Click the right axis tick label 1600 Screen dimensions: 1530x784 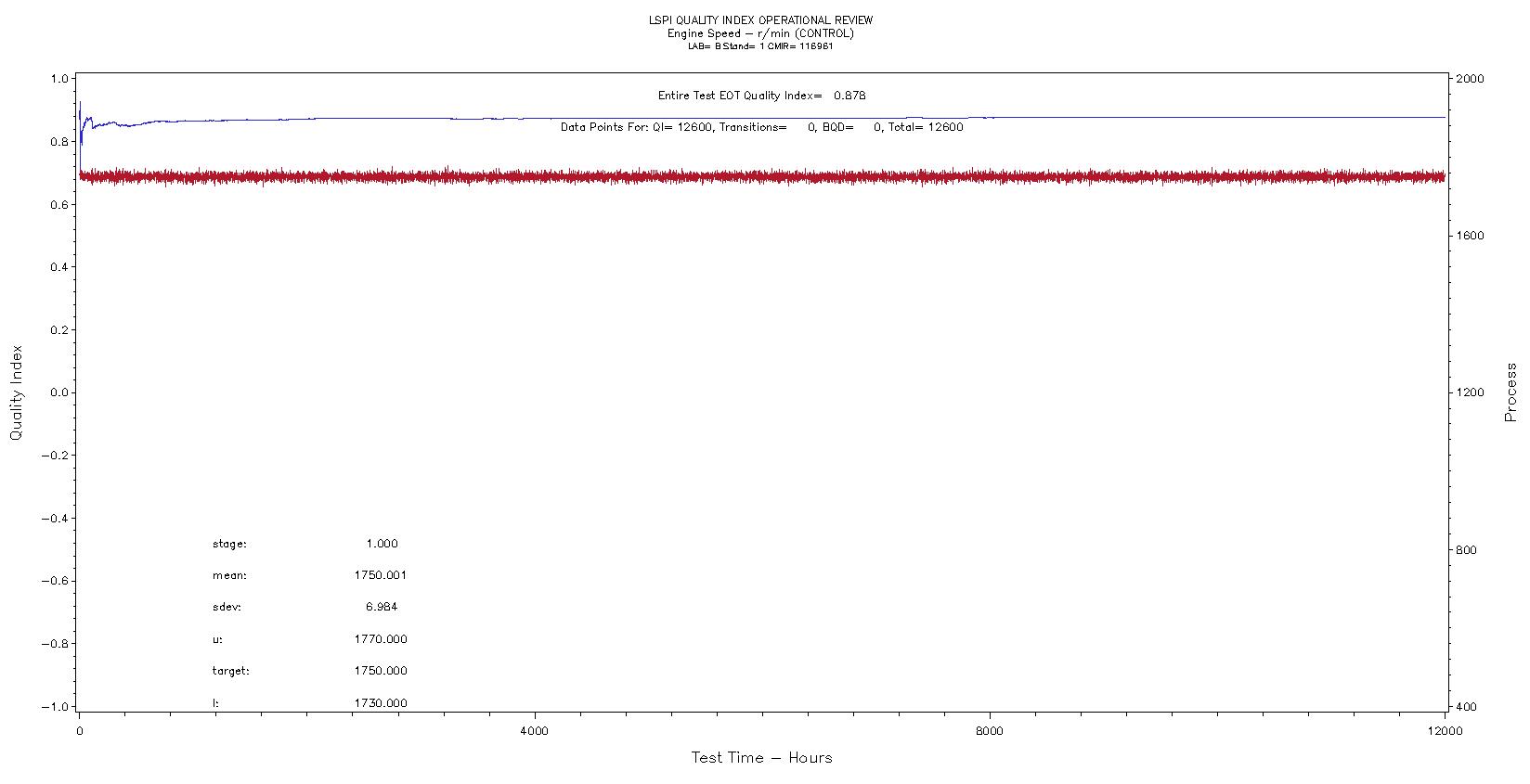[x=1471, y=236]
